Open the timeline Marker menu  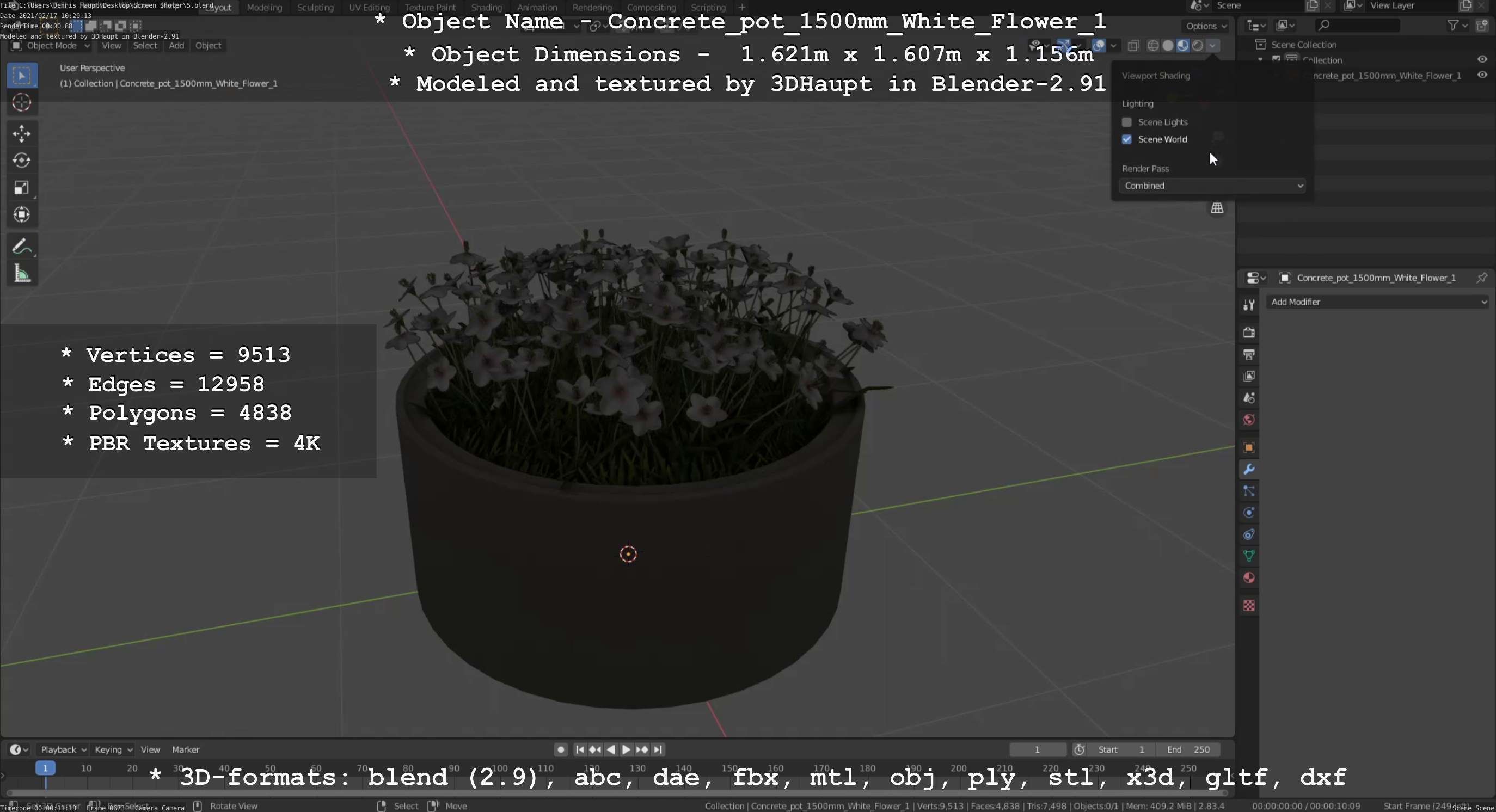point(185,749)
